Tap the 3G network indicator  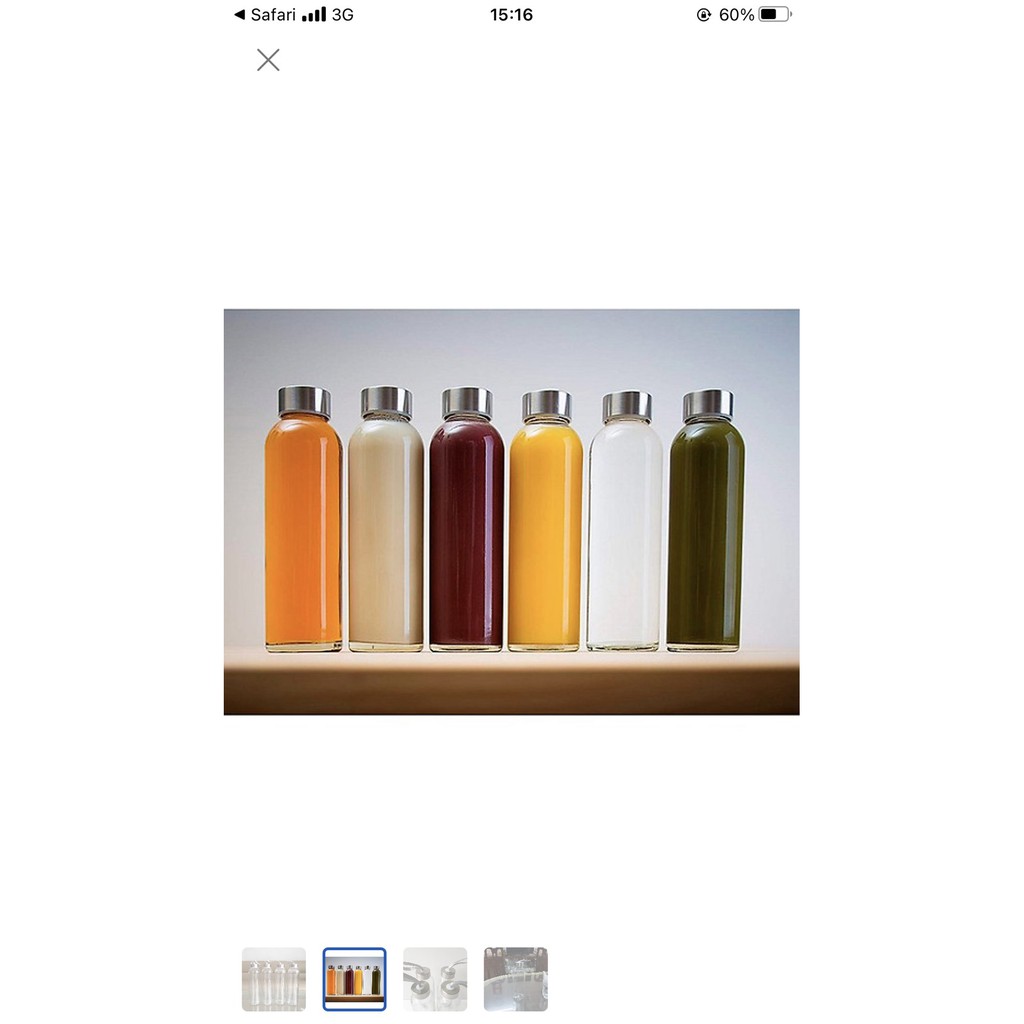(x=342, y=14)
